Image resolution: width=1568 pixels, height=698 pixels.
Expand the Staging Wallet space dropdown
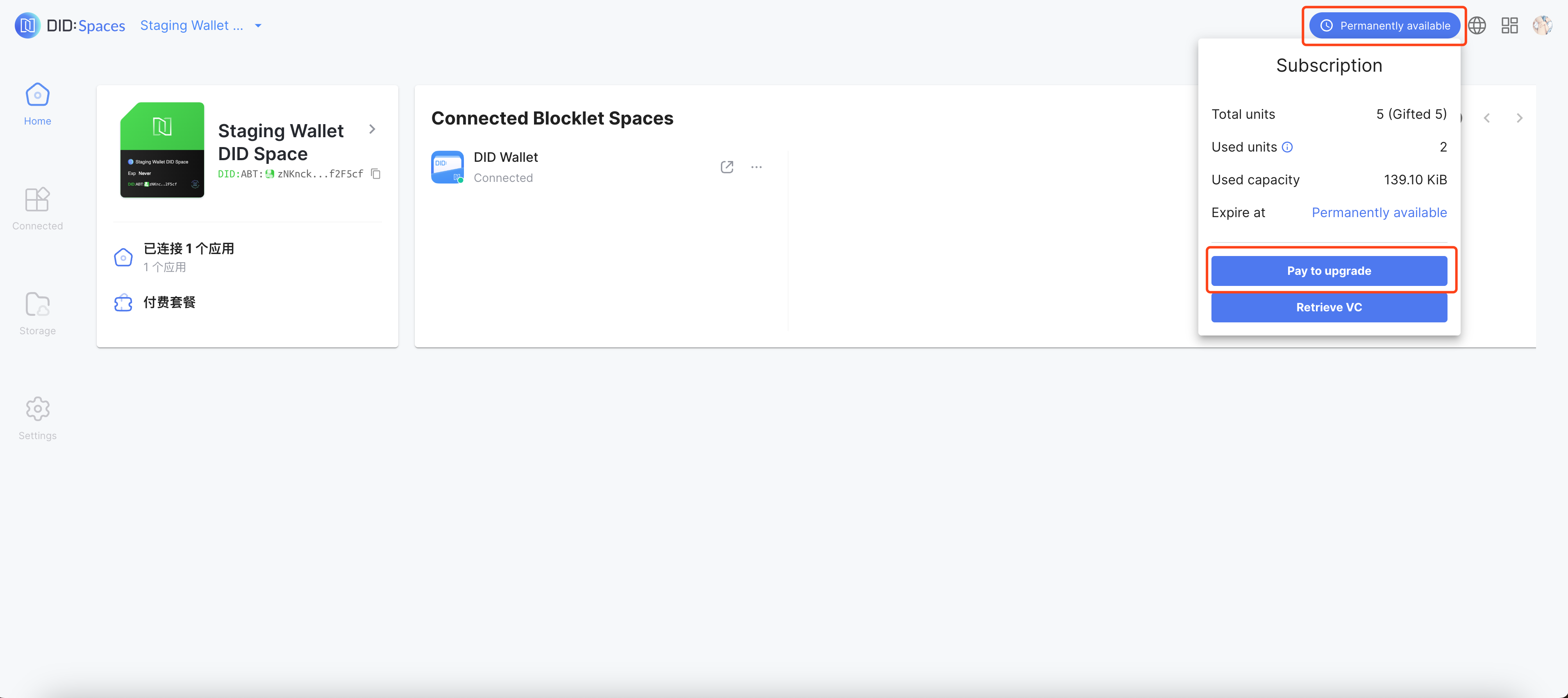click(x=258, y=25)
